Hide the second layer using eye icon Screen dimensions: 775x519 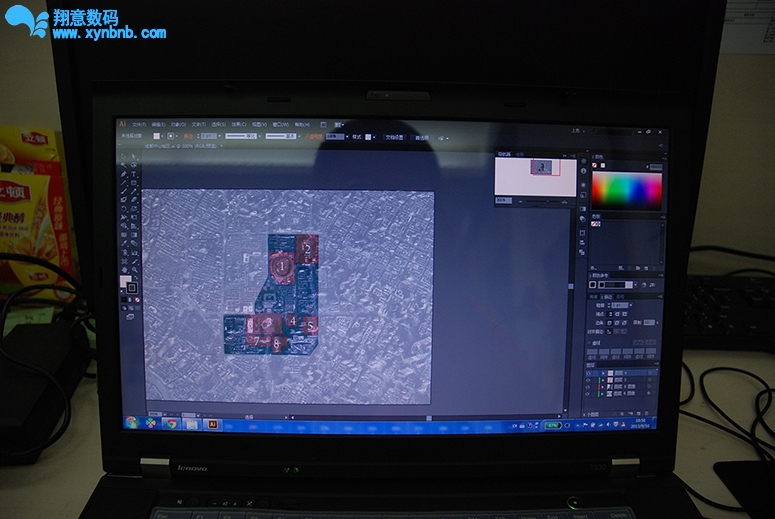pos(588,380)
